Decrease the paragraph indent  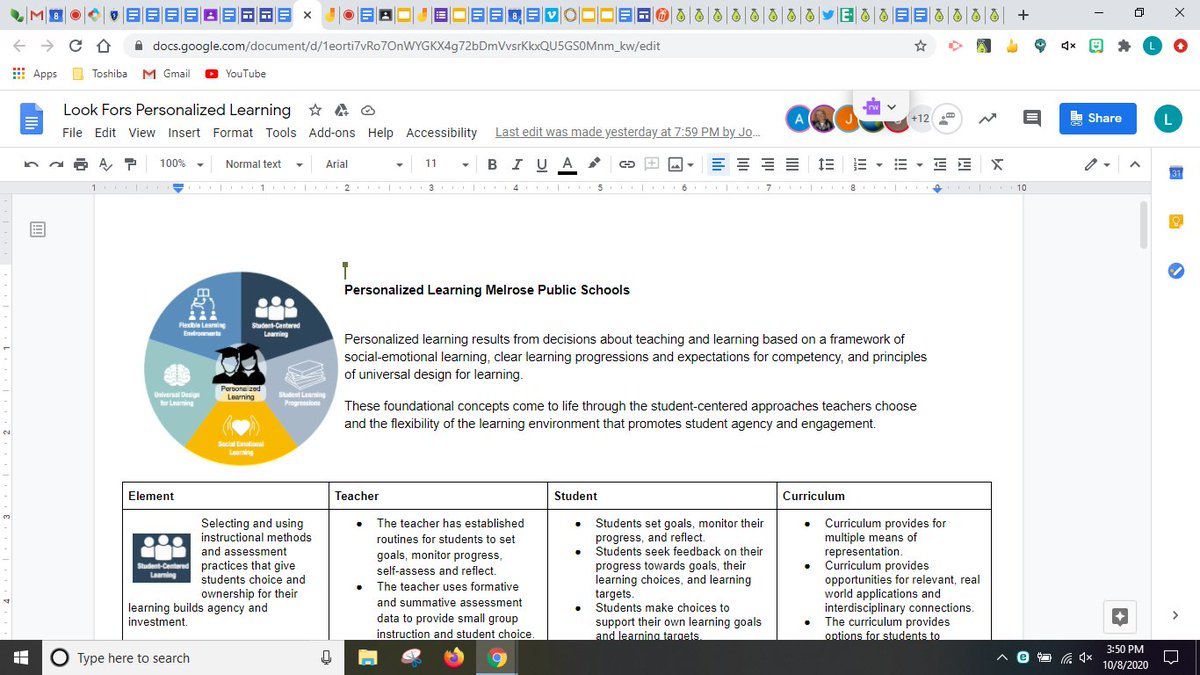click(x=938, y=164)
